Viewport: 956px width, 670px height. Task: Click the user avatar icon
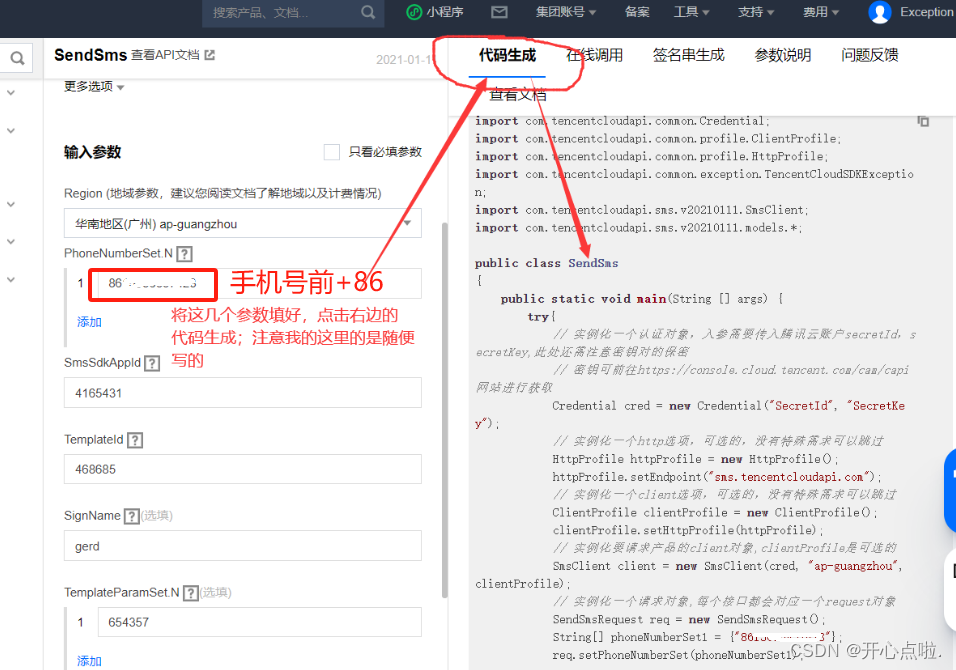879,12
